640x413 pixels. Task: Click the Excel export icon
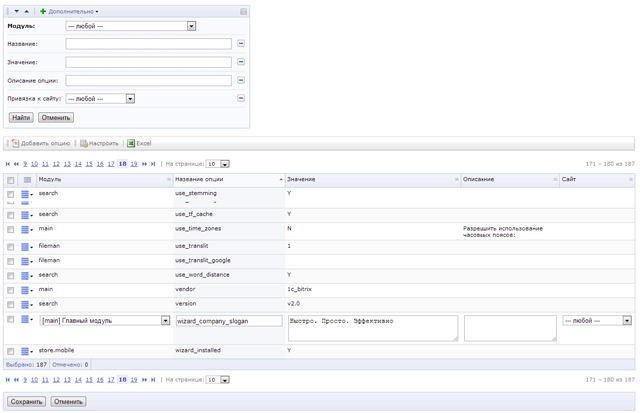coord(131,143)
